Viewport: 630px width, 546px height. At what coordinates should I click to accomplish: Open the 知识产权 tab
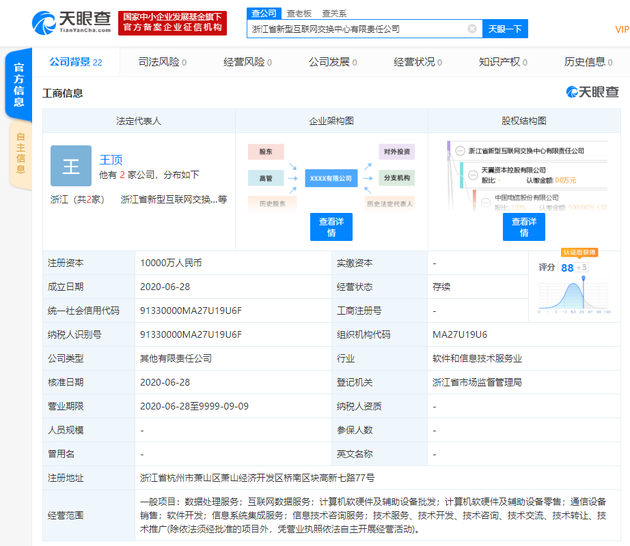click(x=501, y=62)
